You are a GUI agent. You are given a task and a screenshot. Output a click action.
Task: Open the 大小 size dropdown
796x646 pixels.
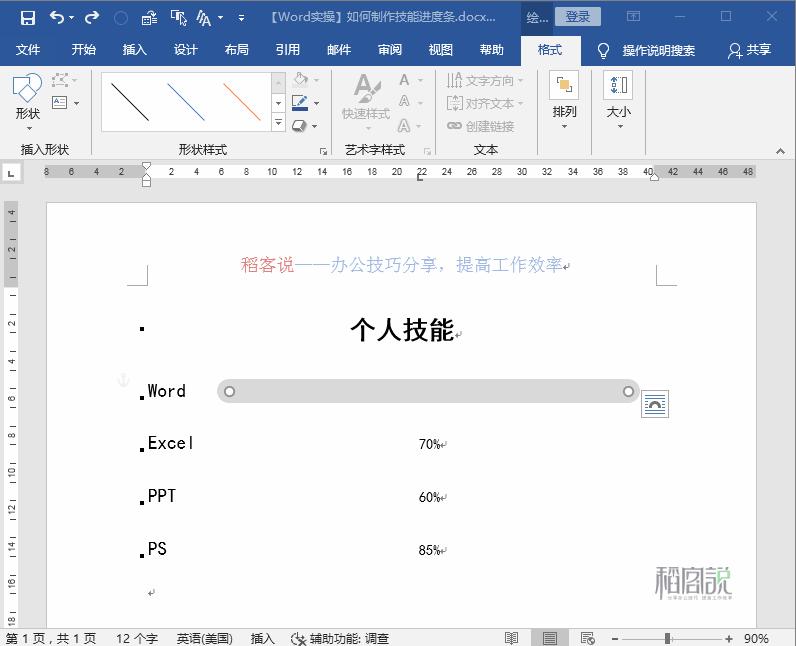coord(618,100)
